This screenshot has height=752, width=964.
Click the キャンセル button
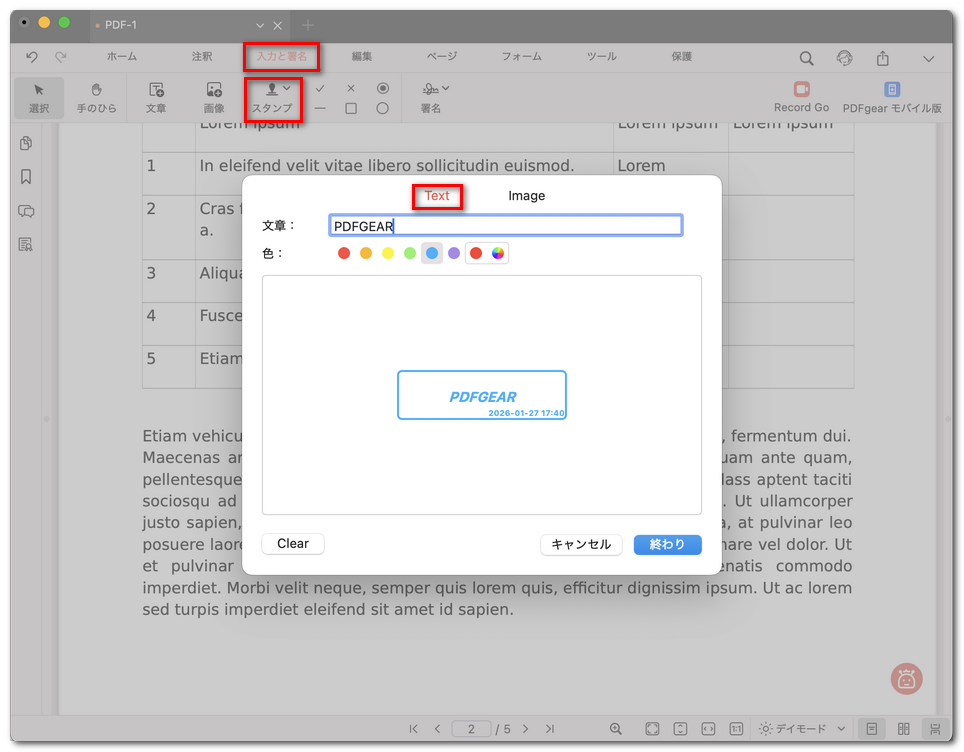[x=581, y=544]
